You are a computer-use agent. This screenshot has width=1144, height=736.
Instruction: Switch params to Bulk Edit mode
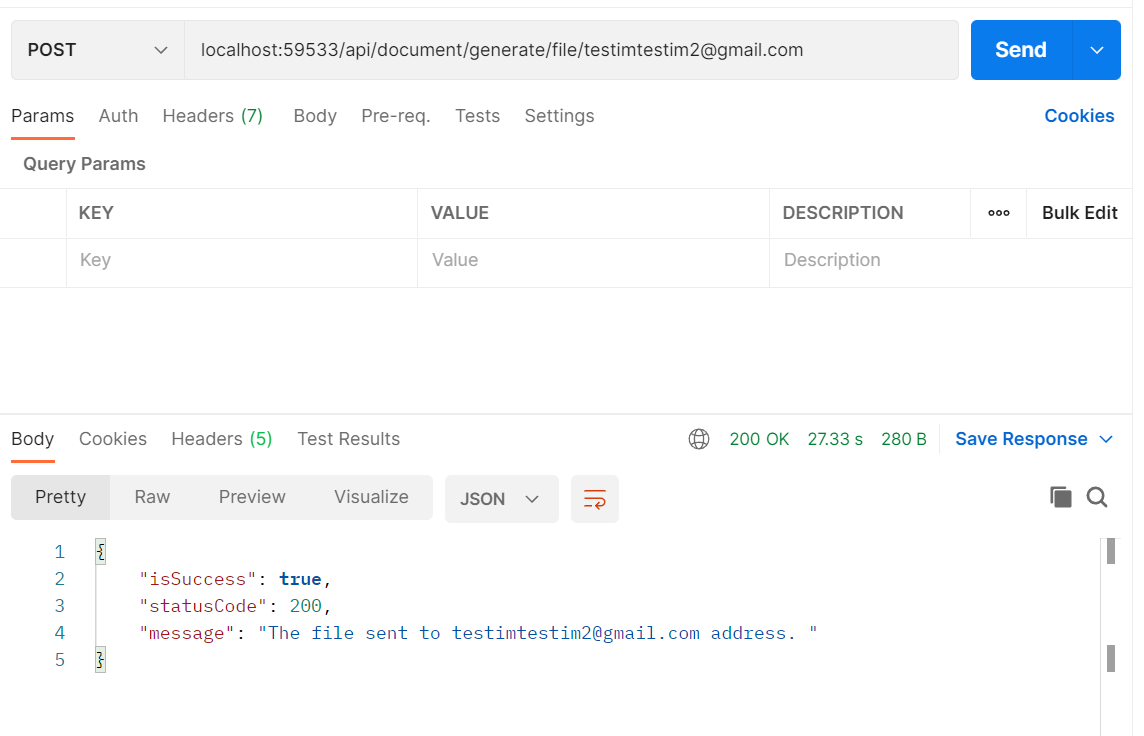[x=1079, y=212]
